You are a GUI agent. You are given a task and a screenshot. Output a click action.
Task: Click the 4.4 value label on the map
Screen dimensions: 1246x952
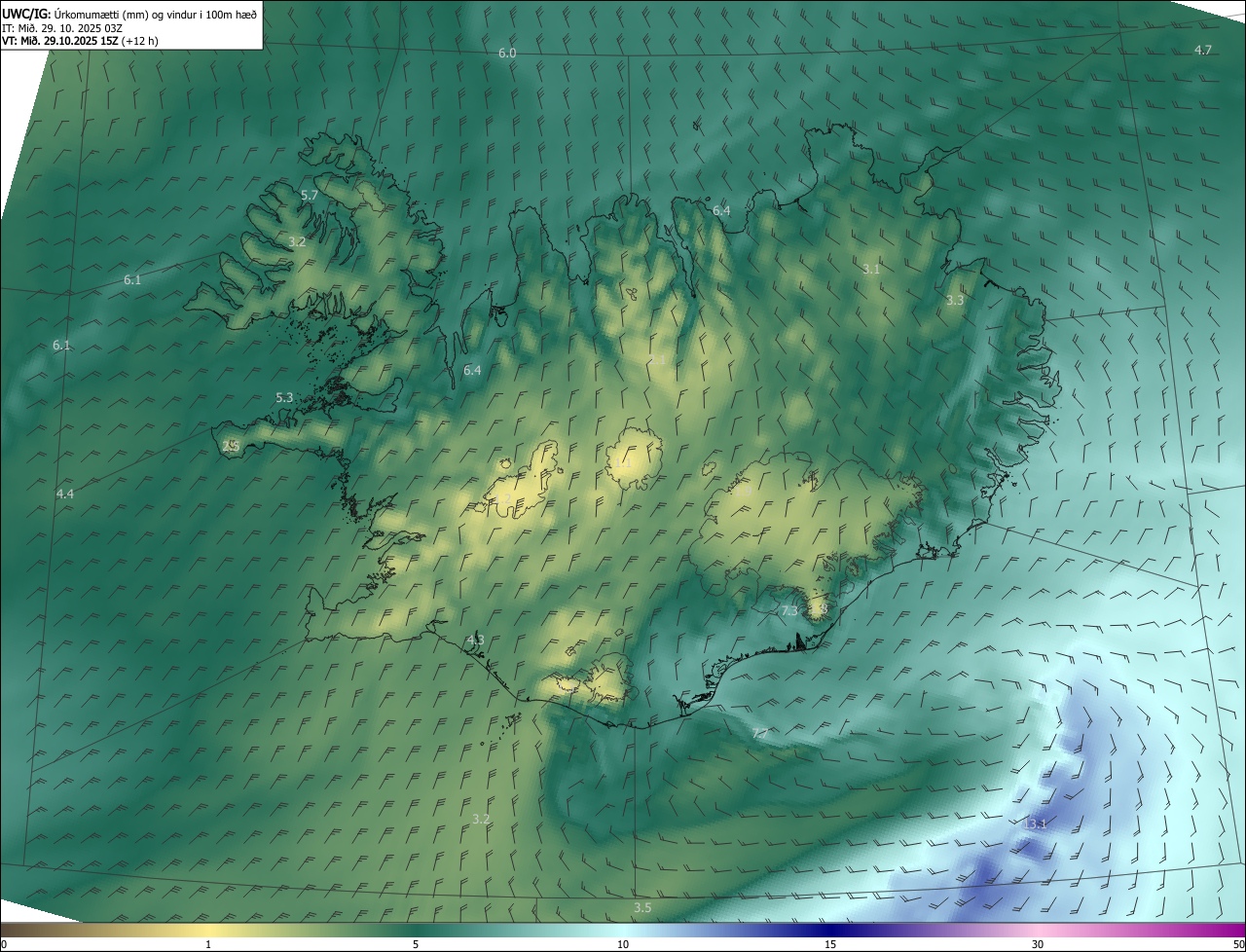[65, 494]
